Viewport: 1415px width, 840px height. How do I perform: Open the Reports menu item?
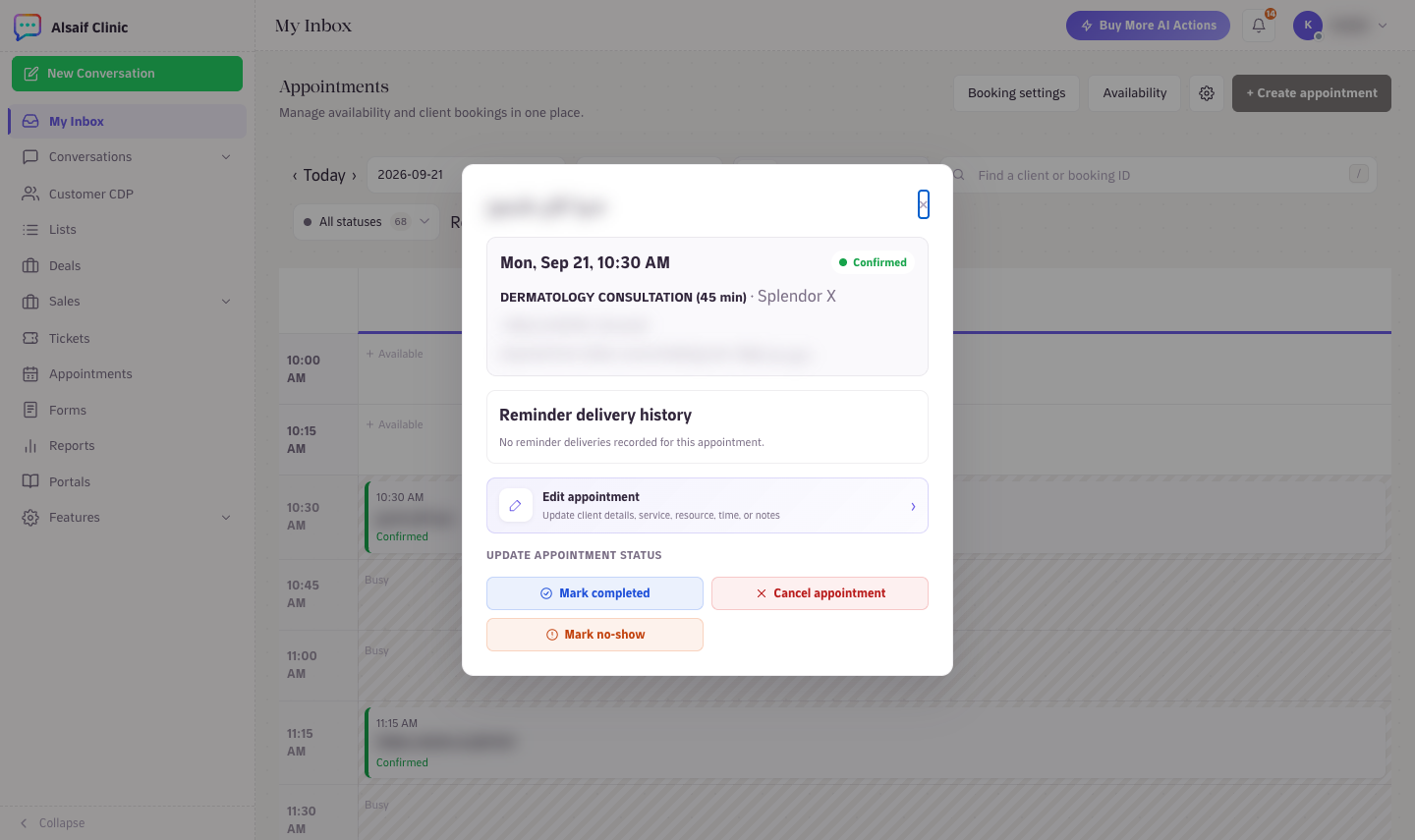128,445
